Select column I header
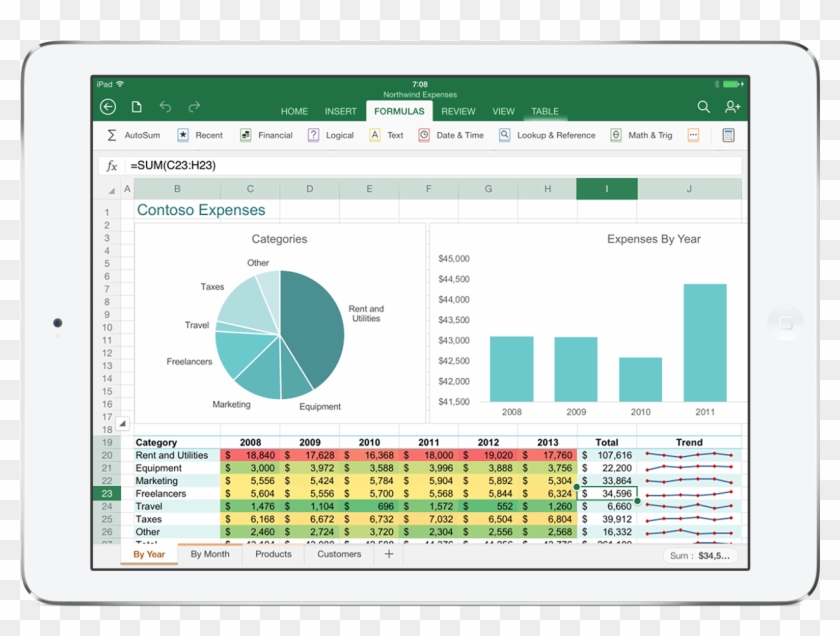This screenshot has height=636, width=840. pyautogui.click(x=607, y=189)
